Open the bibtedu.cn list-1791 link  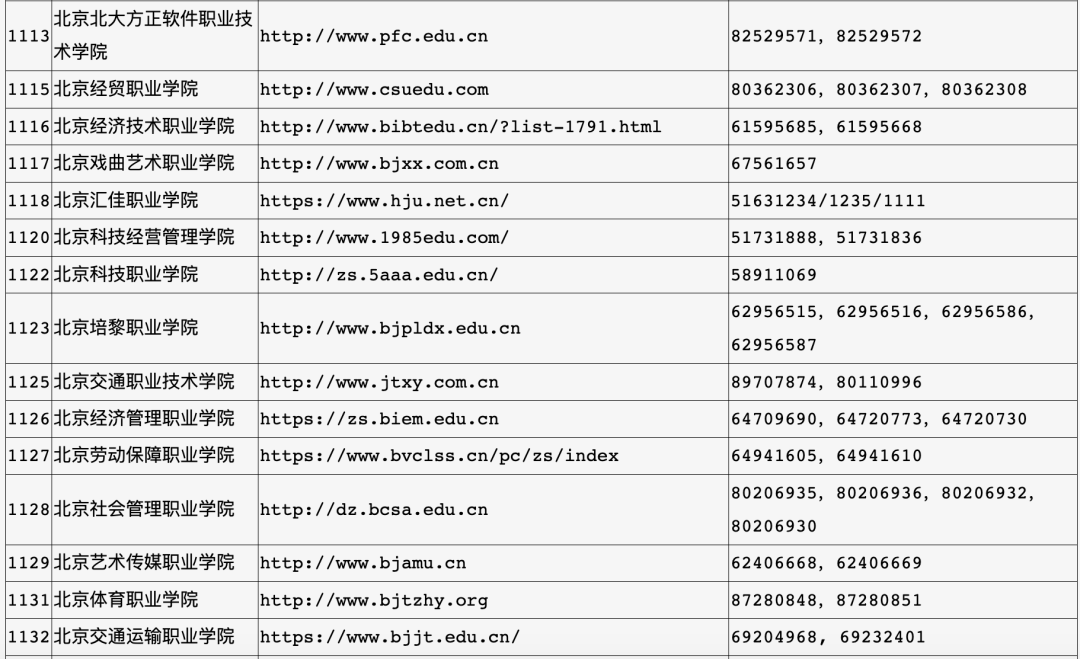point(460,127)
